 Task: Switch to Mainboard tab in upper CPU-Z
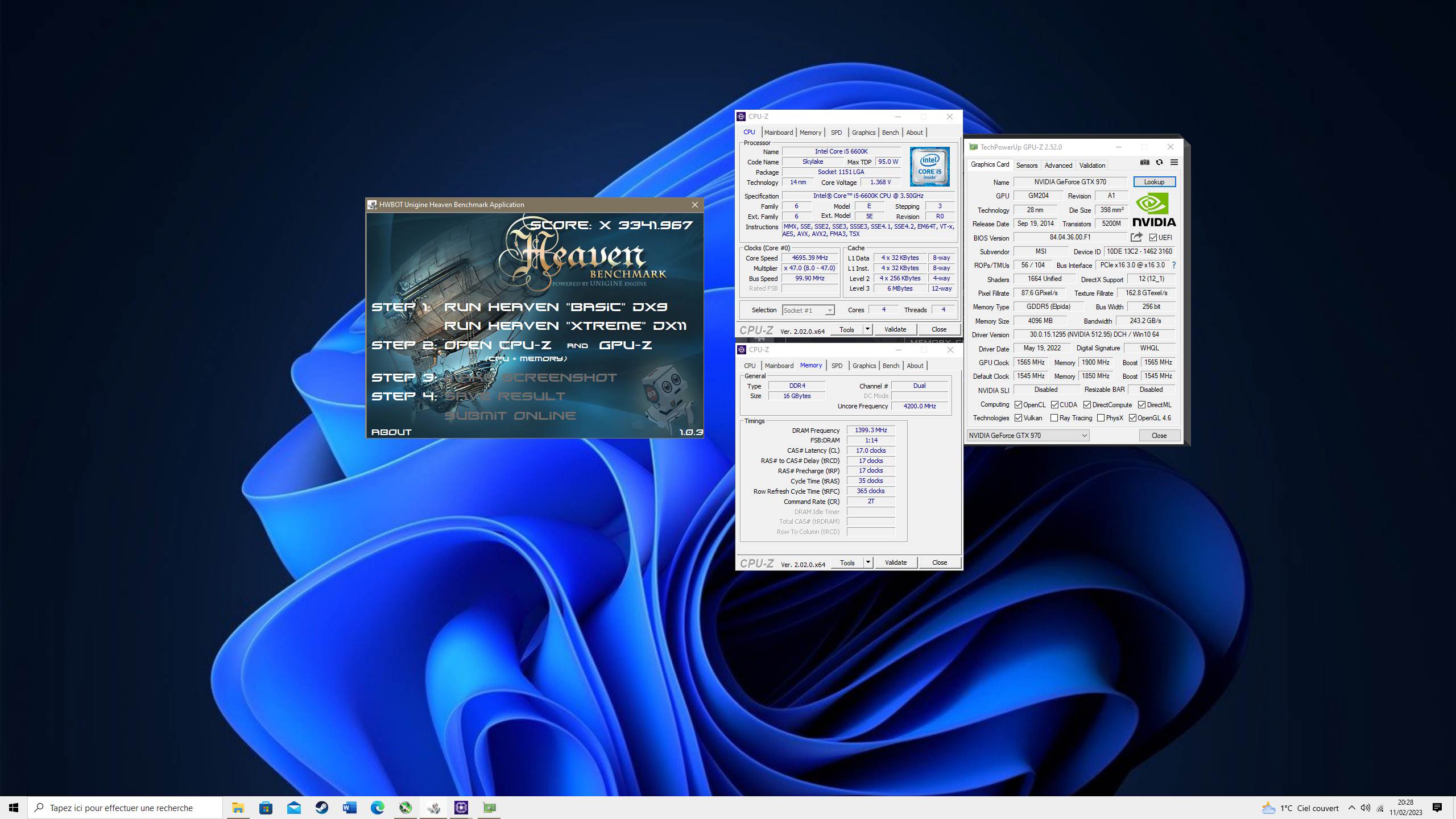779,133
